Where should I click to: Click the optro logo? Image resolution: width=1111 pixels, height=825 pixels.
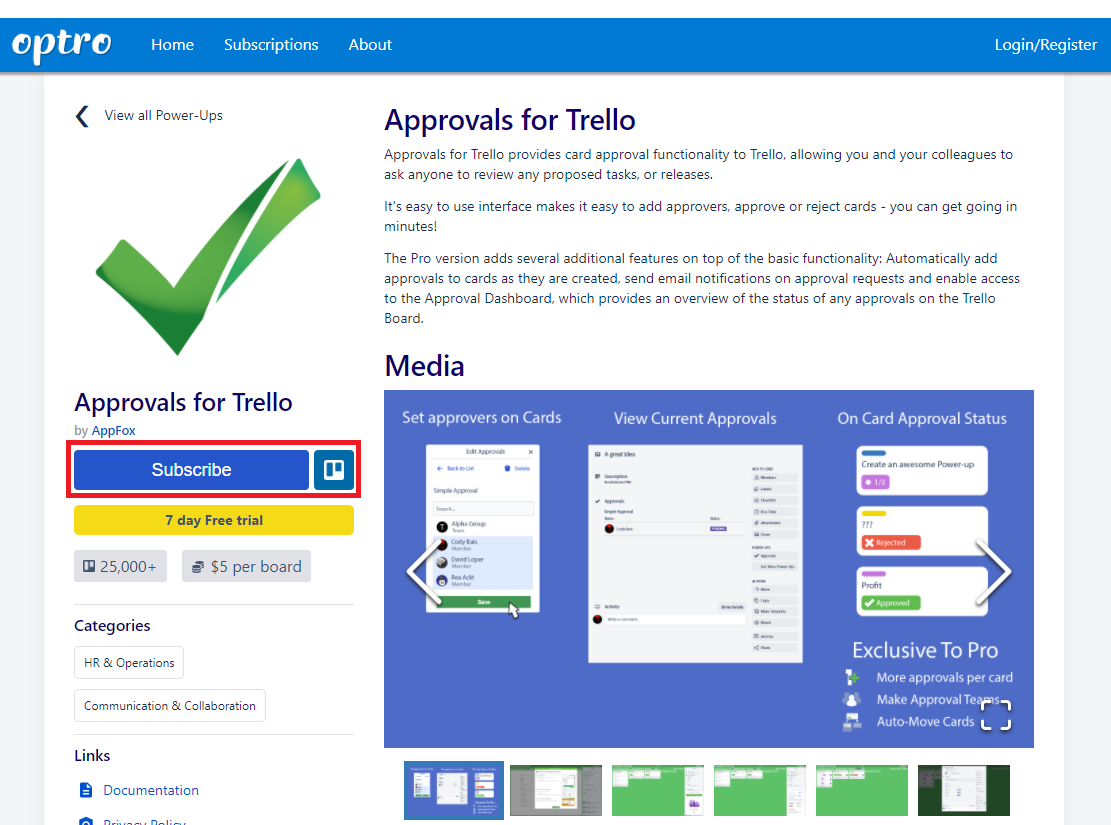click(x=62, y=45)
